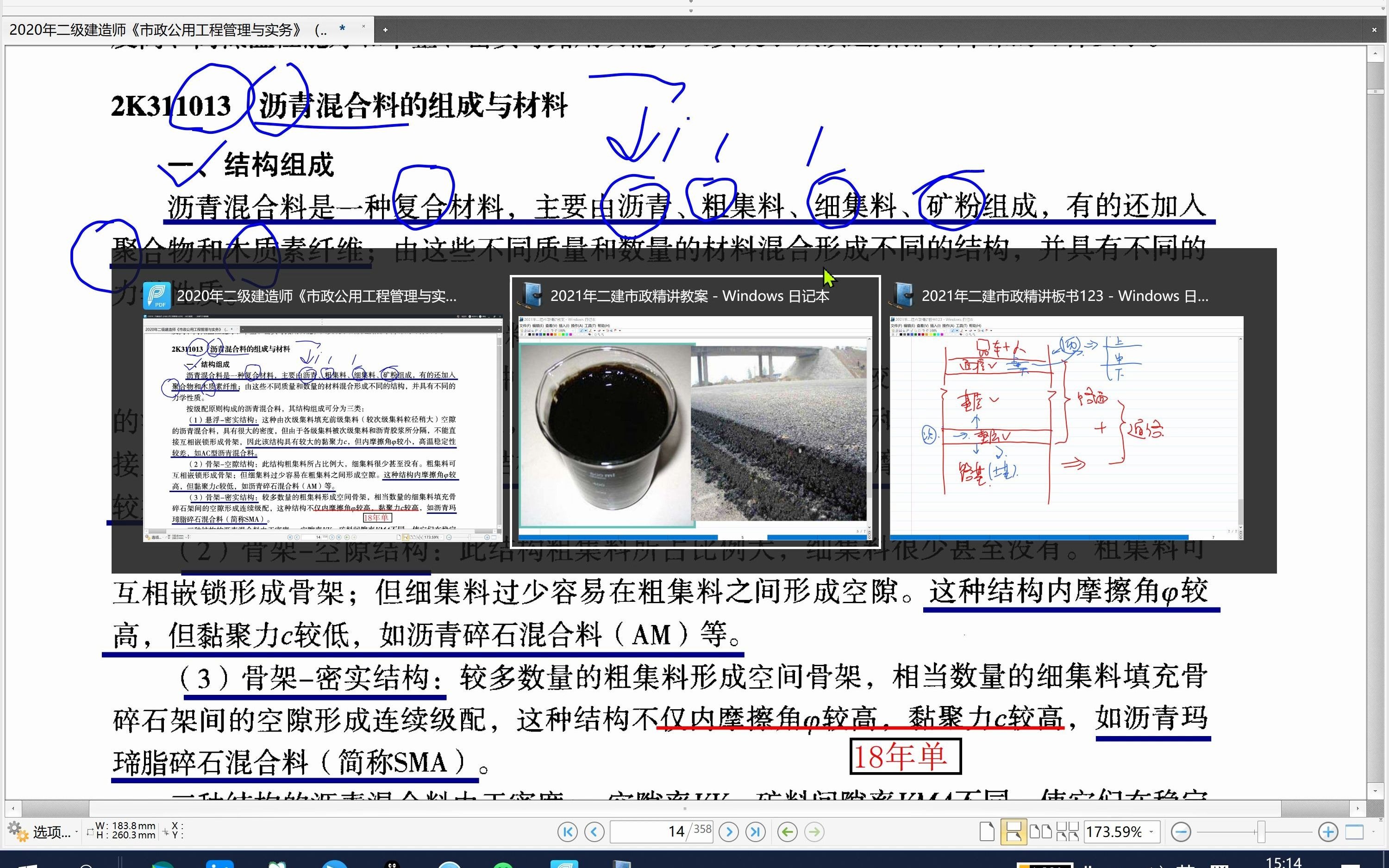This screenshot has height=868, width=1389.
Task: Click the 18年单 red annotation box
Action: 905,756
